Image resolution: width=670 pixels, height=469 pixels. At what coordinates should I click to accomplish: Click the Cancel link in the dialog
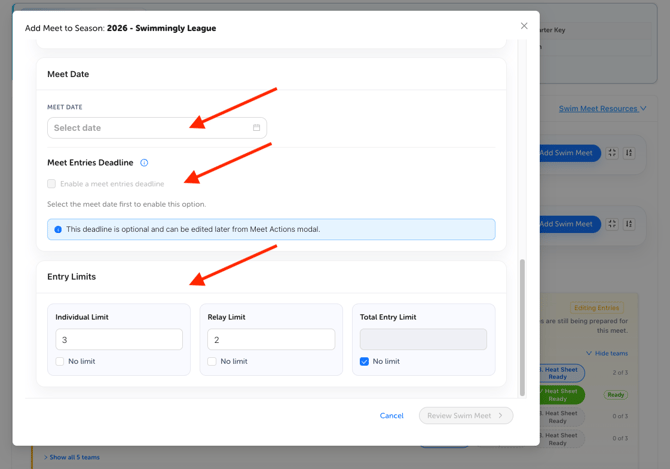pos(391,416)
